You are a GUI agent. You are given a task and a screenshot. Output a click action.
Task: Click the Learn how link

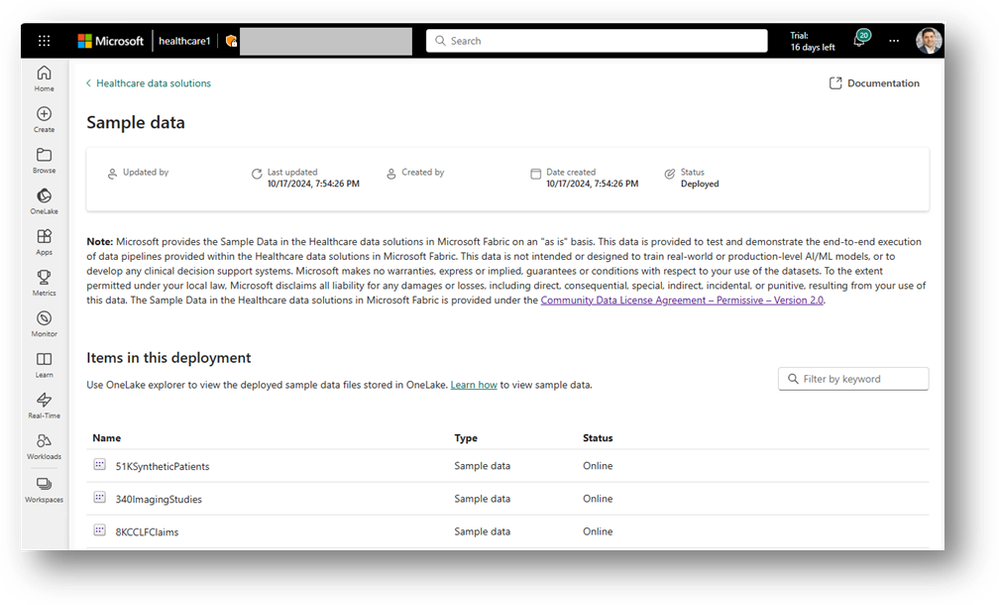click(473, 385)
